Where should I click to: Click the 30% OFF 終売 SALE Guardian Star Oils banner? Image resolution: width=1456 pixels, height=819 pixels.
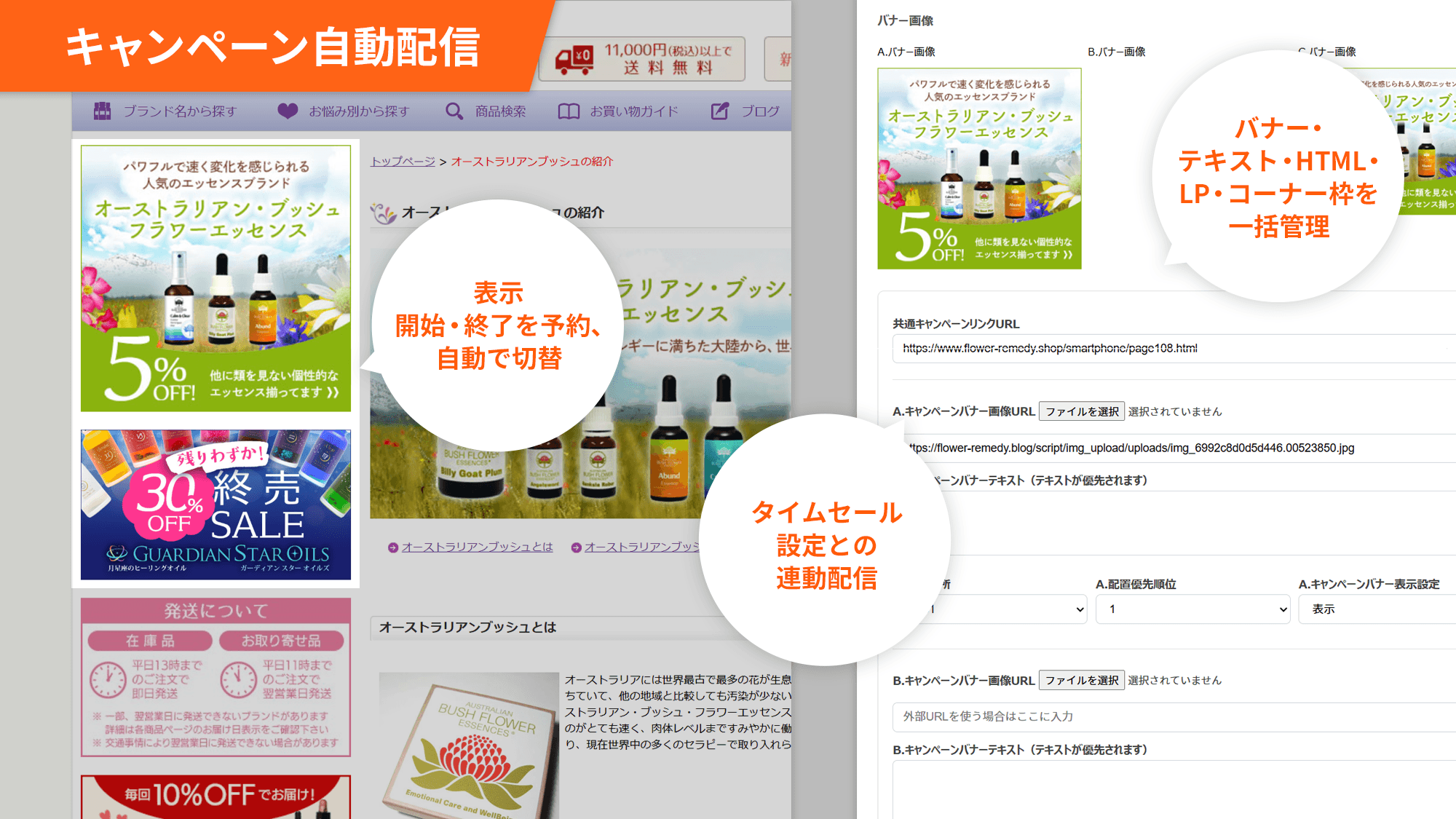point(215,505)
